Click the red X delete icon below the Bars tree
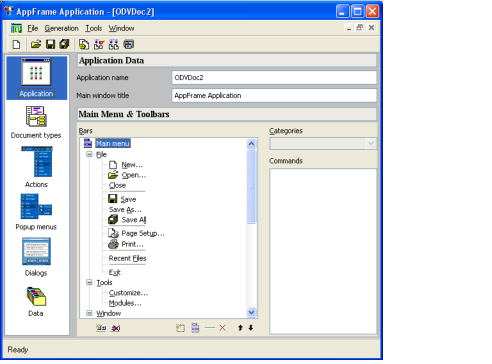492x364 pixels. (222, 328)
